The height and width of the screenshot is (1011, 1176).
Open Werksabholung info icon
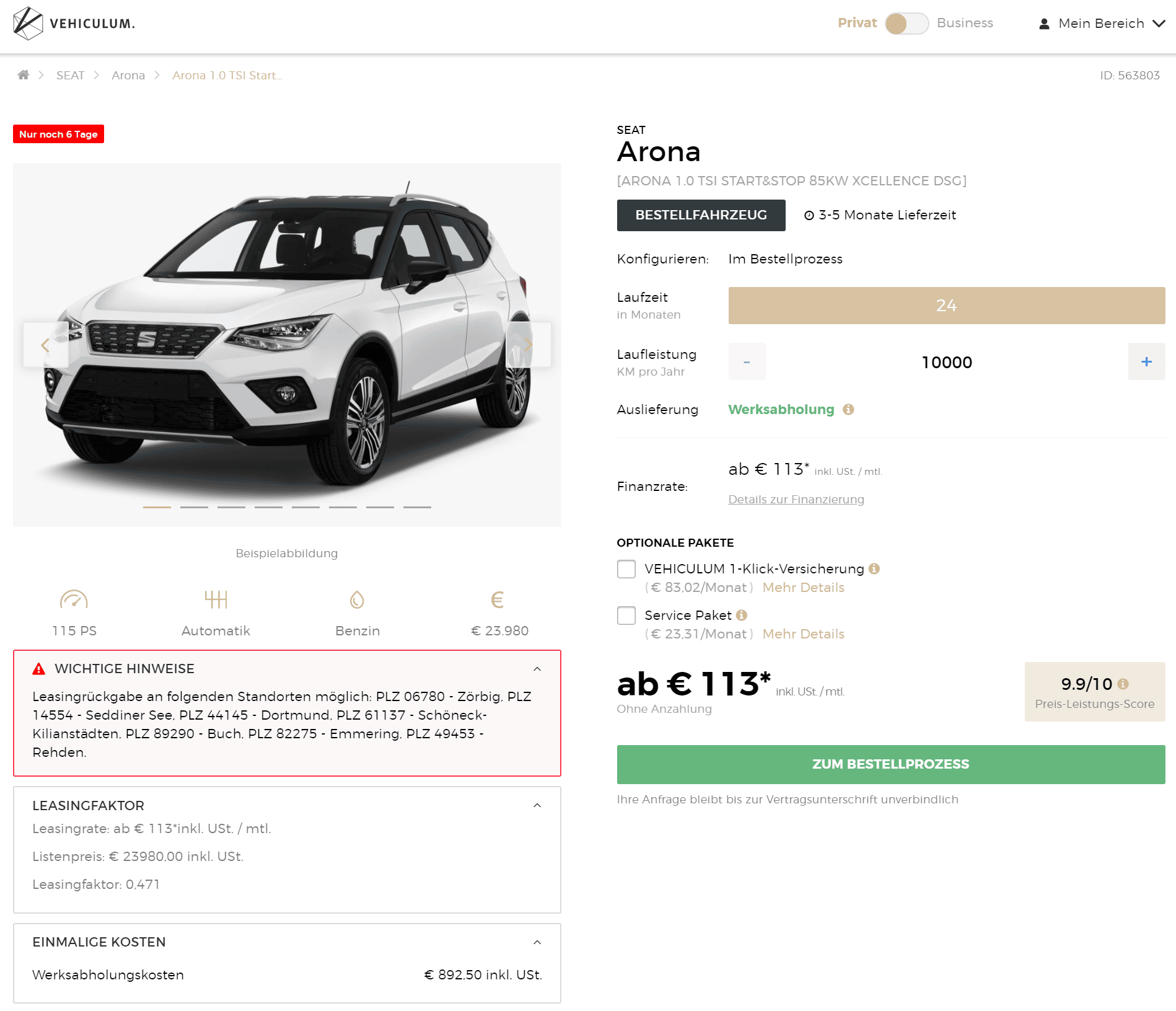(848, 409)
